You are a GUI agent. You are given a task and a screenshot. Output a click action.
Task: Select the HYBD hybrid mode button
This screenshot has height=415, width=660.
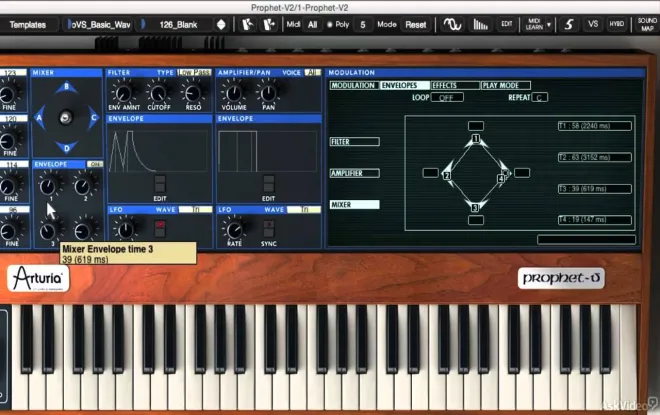(x=617, y=24)
